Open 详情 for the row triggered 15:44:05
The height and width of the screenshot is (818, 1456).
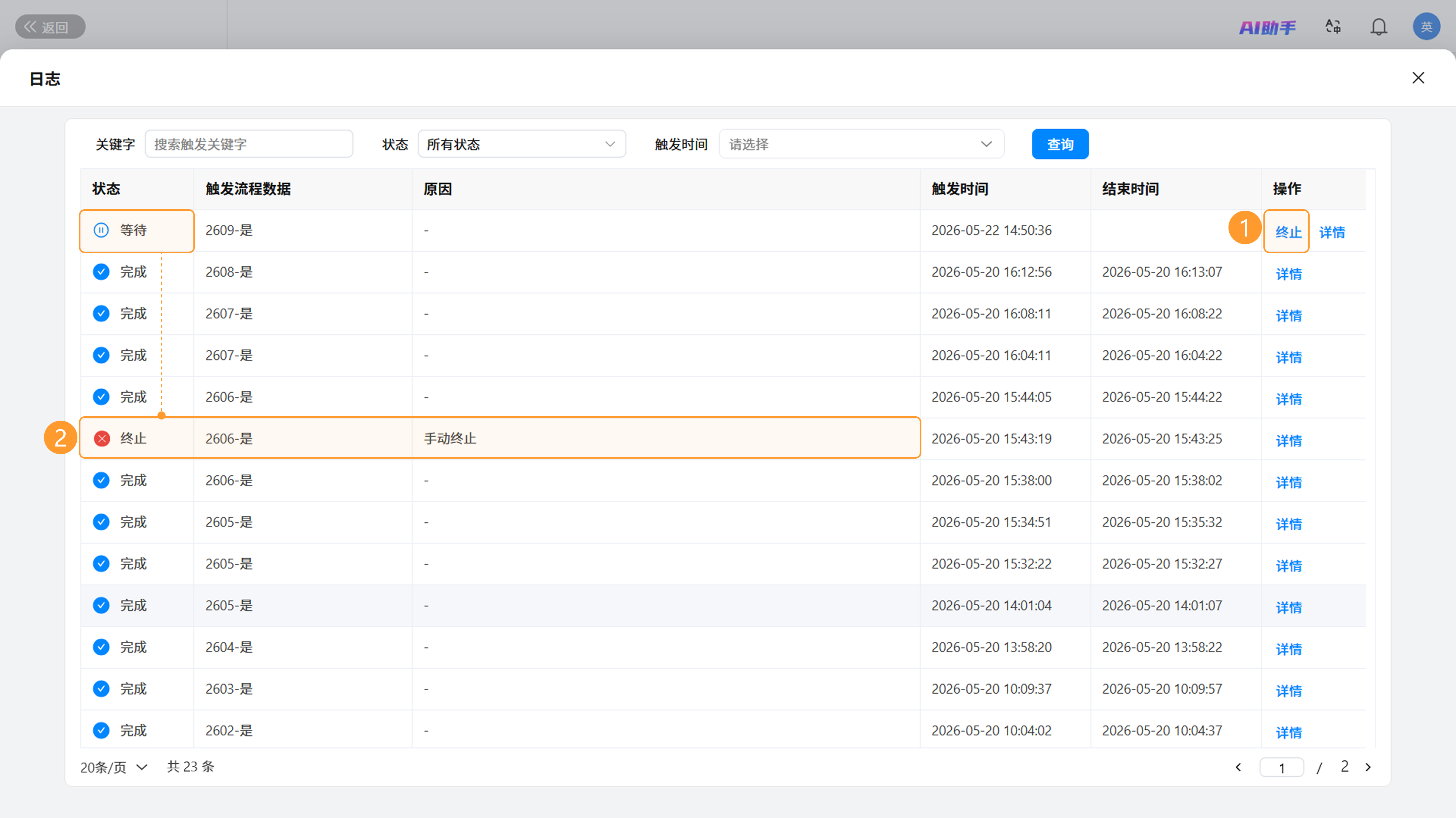pyautogui.click(x=1288, y=399)
